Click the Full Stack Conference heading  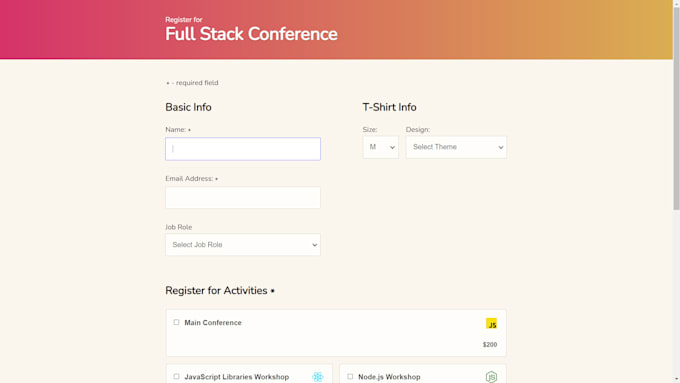[251, 34]
